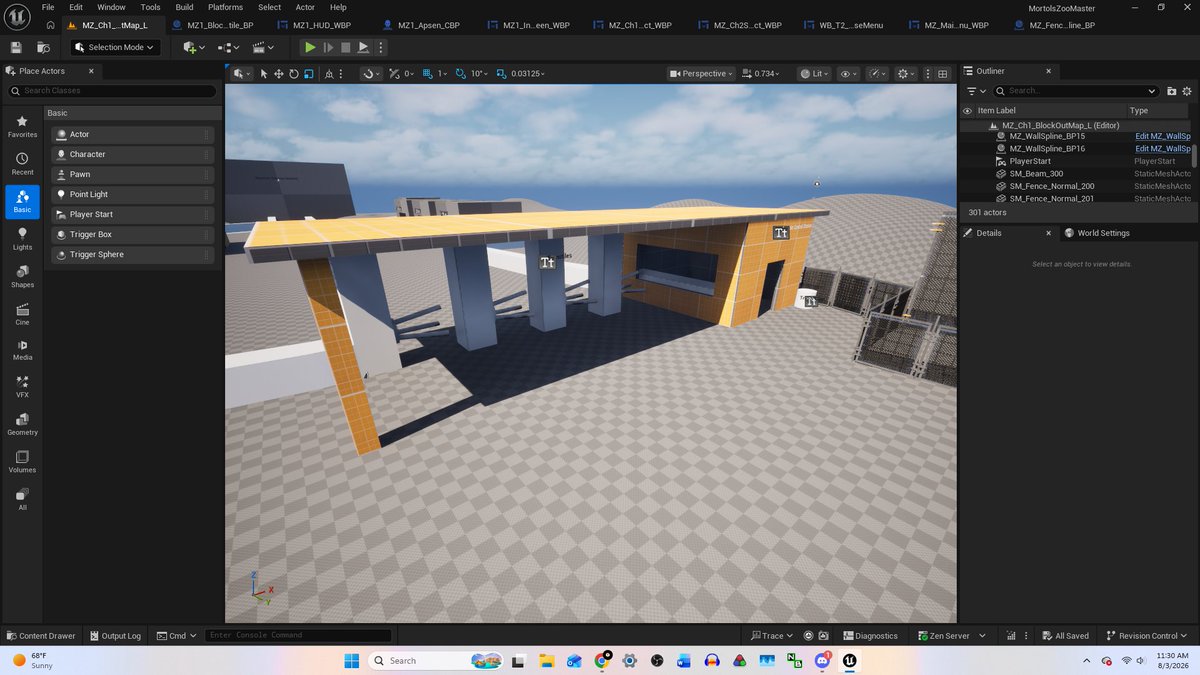Select the Lights category in Place Actors
The width and height of the screenshot is (1200, 675).
pyautogui.click(x=22, y=239)
